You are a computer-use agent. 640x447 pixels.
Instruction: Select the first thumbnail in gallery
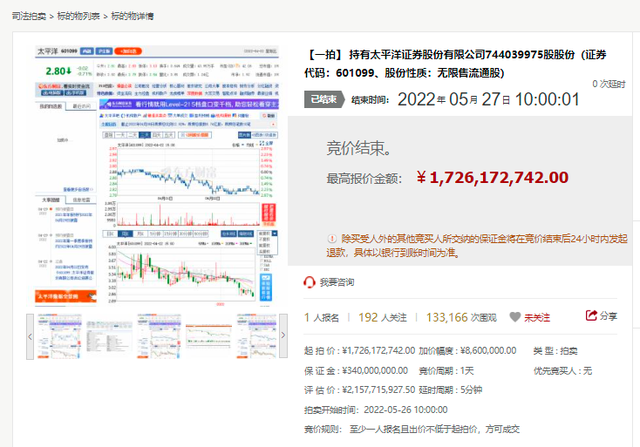click(60, 336)
